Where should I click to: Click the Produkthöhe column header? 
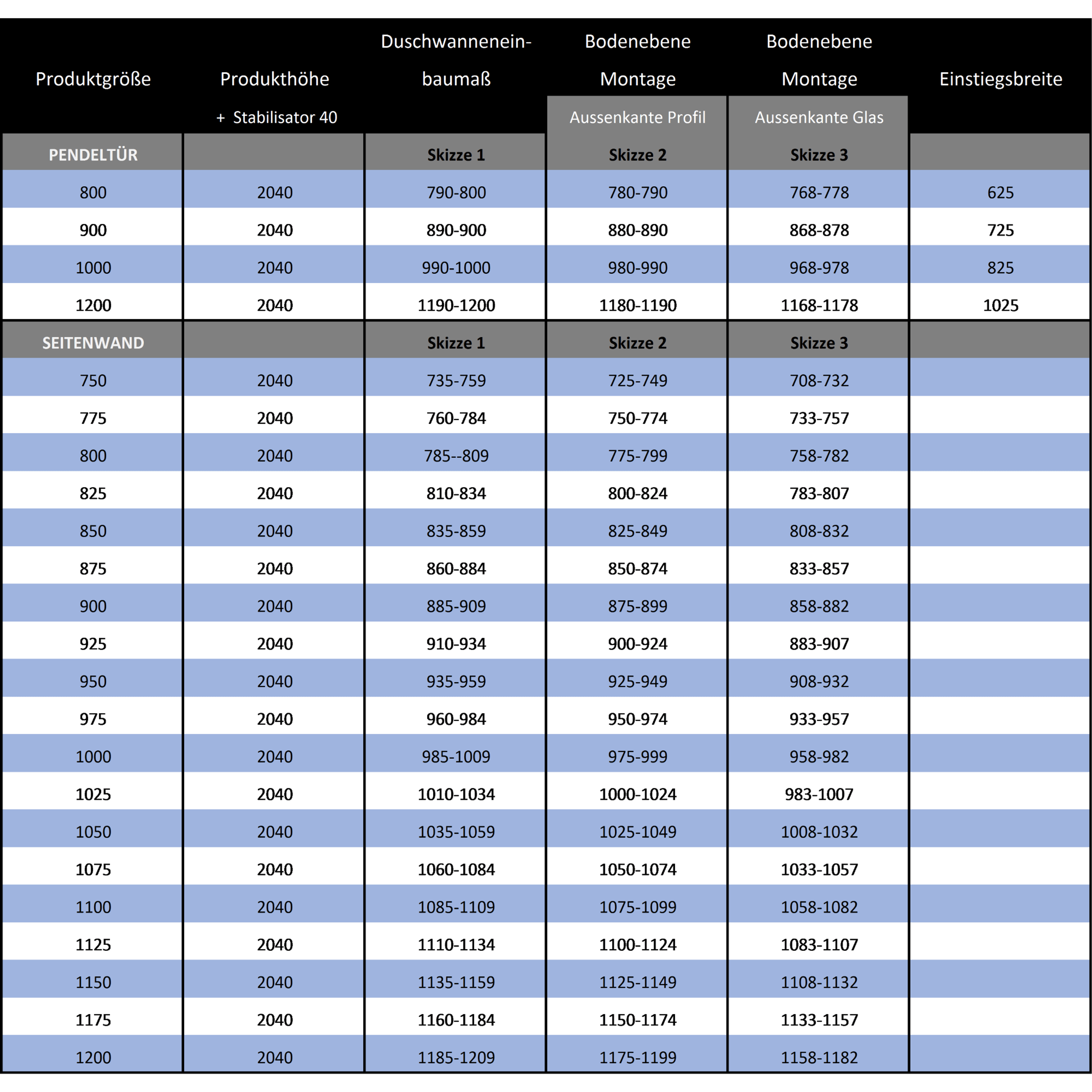(x=275, y=79)
